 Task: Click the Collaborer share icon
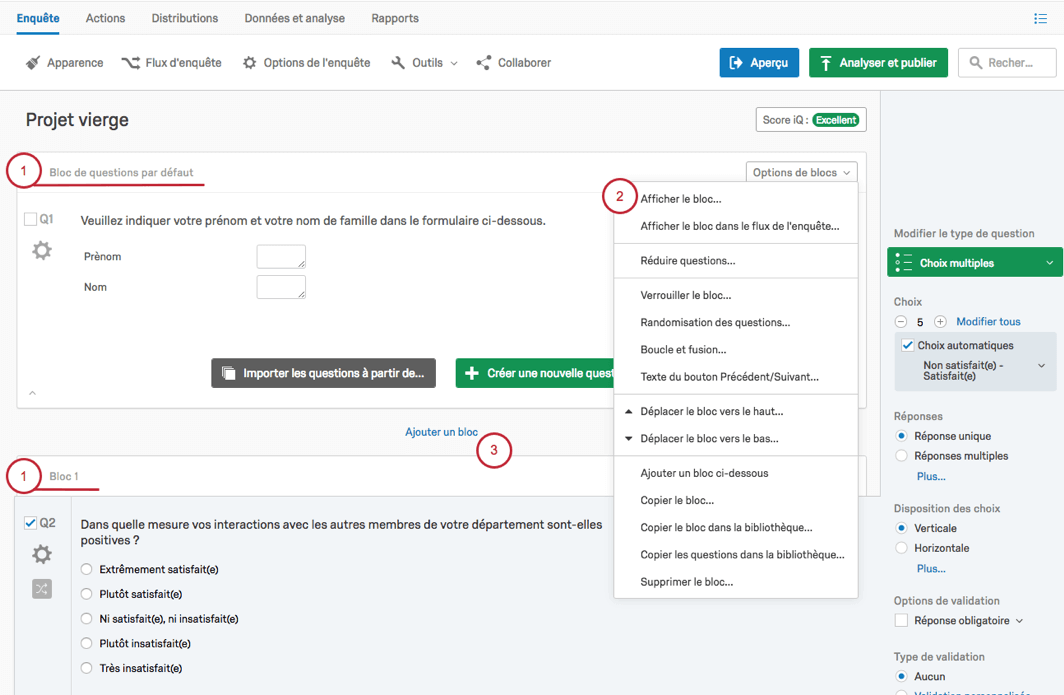coord(484,63)
